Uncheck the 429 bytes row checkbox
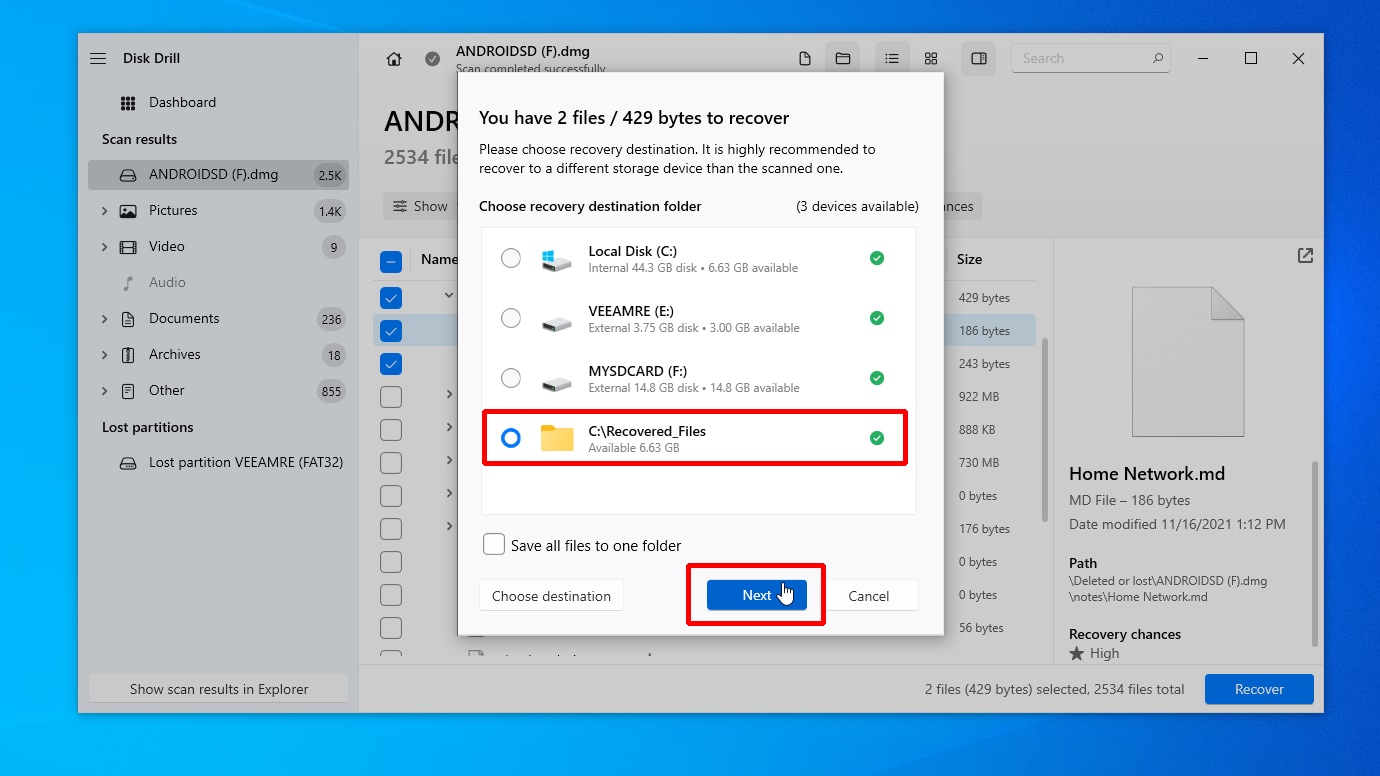The image size is (1380, 776). (391, 298)
